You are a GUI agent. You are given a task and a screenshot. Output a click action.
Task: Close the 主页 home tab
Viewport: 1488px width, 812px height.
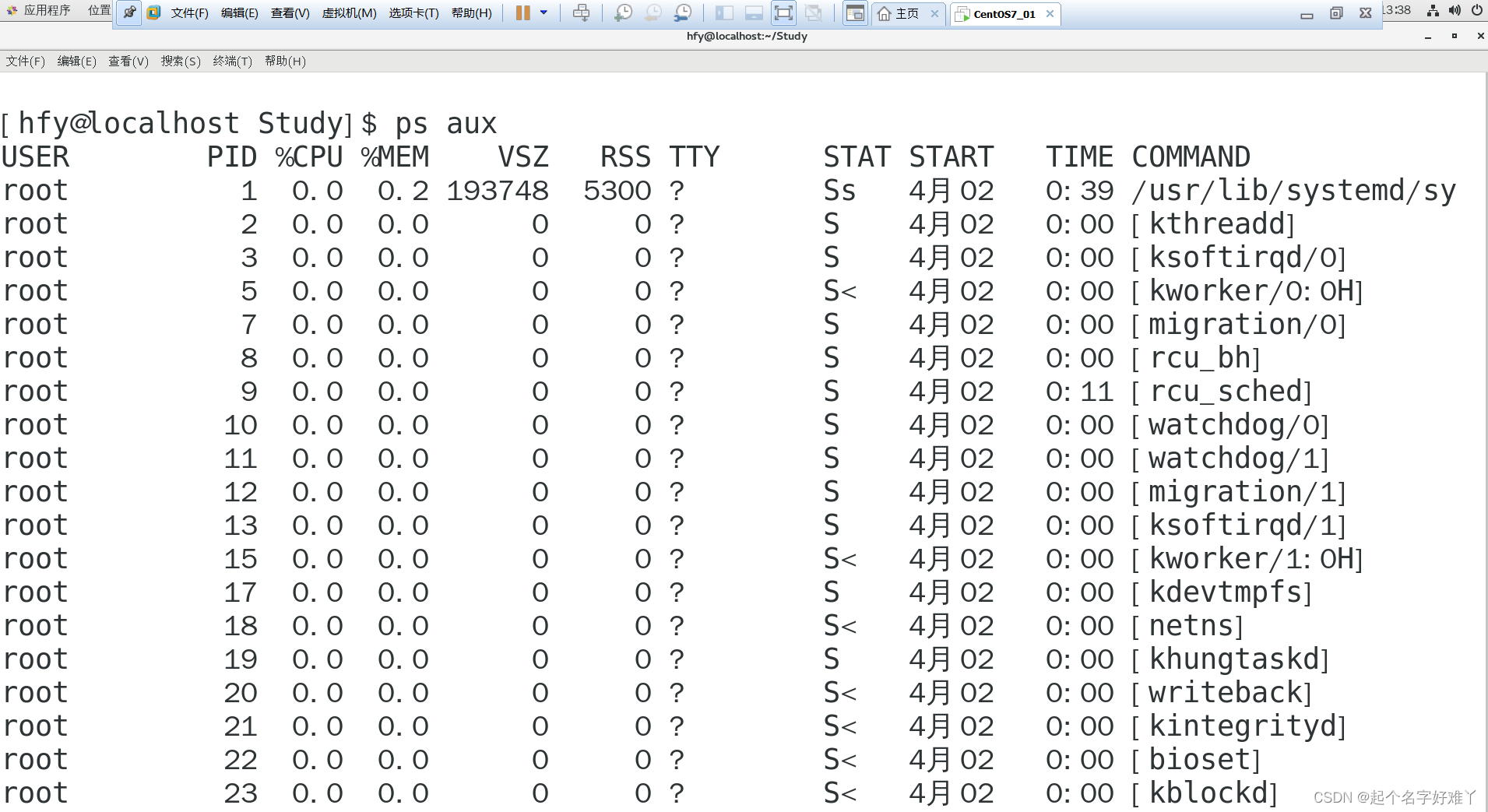[x=934, y=13]
